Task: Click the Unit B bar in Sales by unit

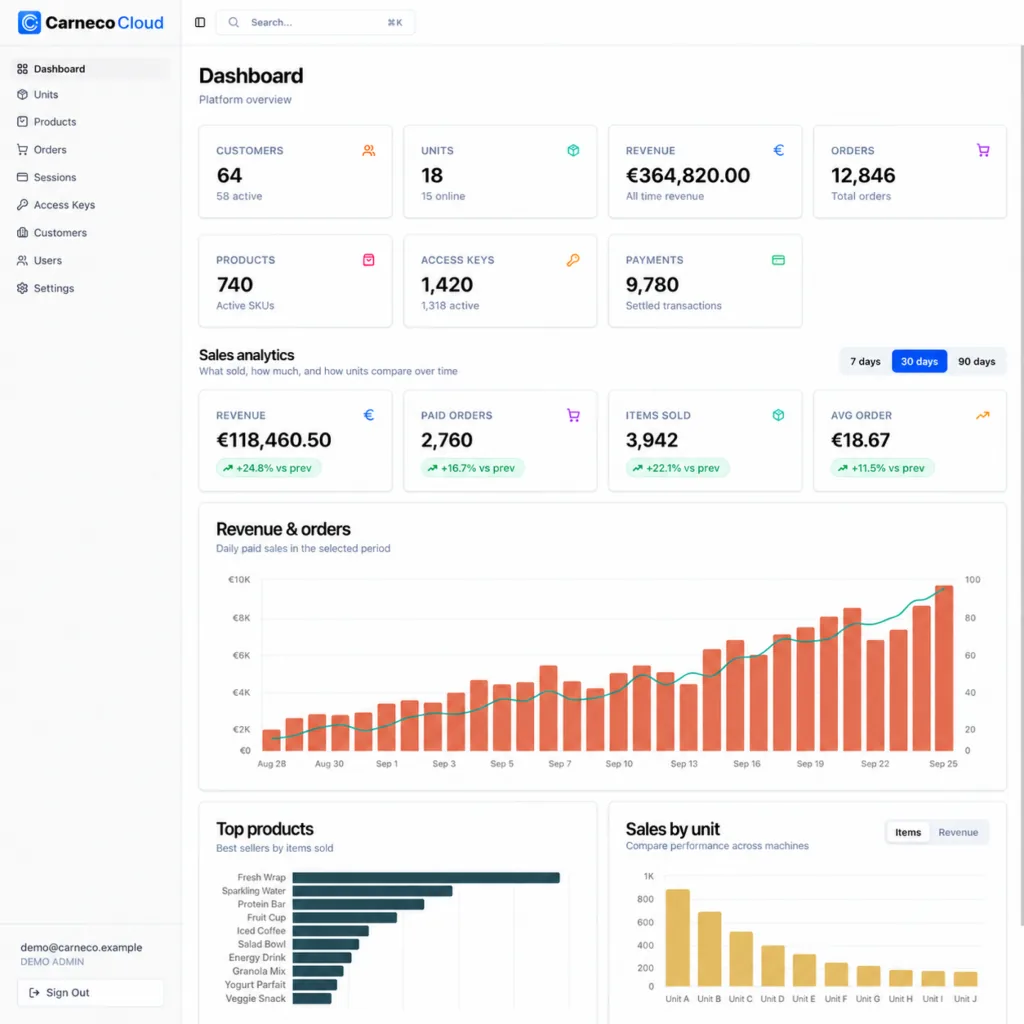Action: [x=709, y=949]
